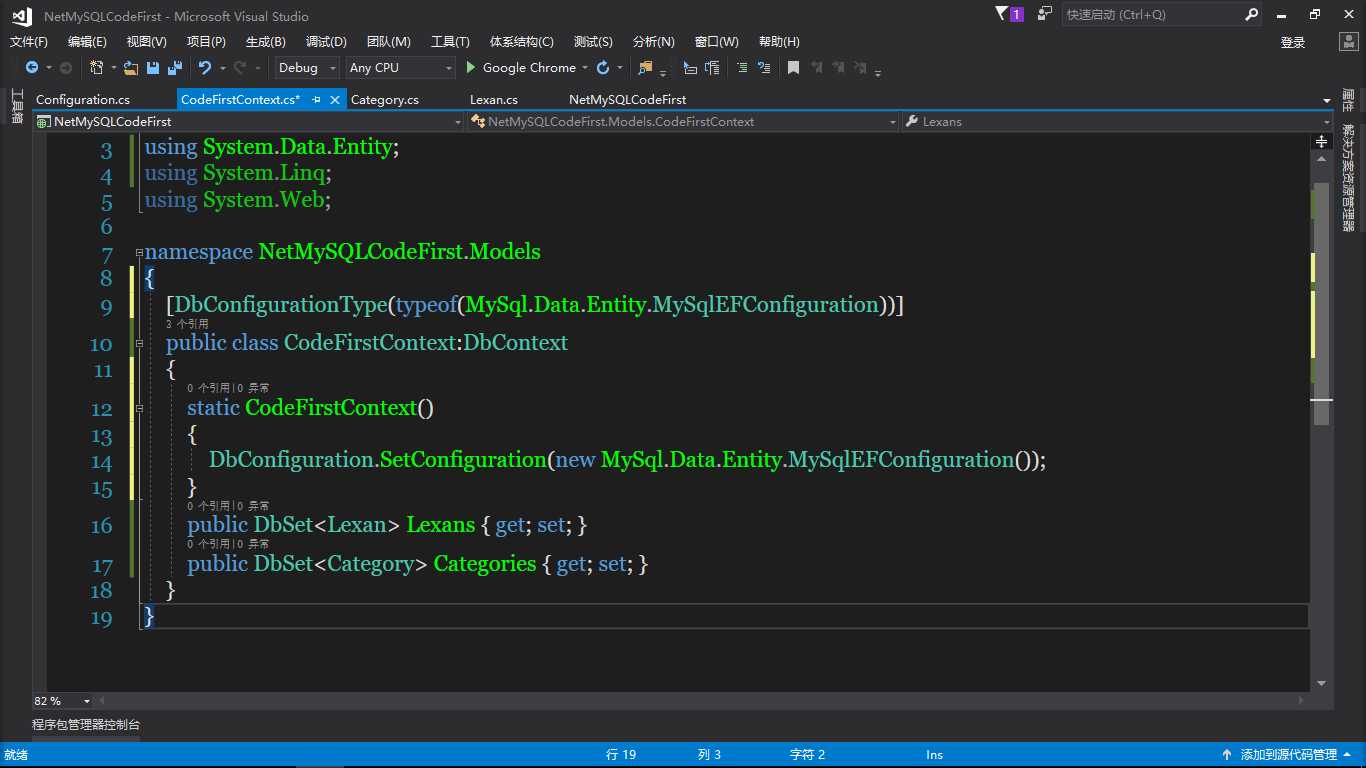Image resolution: width=1366 pixels, height=768 pixels.
Task: Click the Quick Launch magnifier icon
Action: tap(1252, 15)
